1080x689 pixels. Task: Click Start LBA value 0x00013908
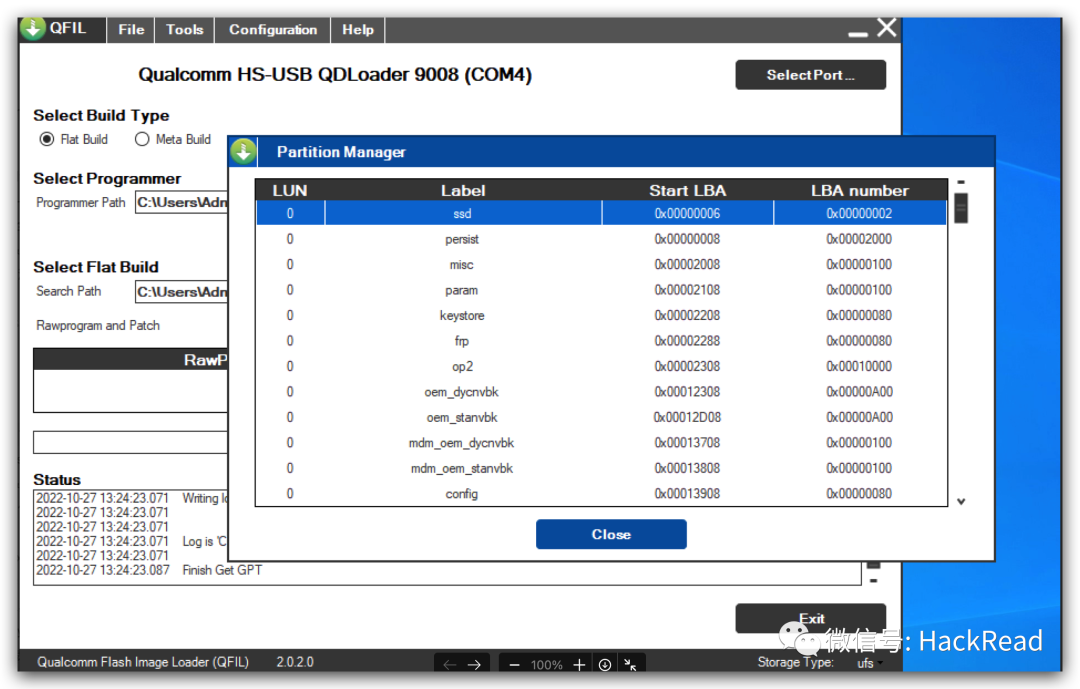687,494
